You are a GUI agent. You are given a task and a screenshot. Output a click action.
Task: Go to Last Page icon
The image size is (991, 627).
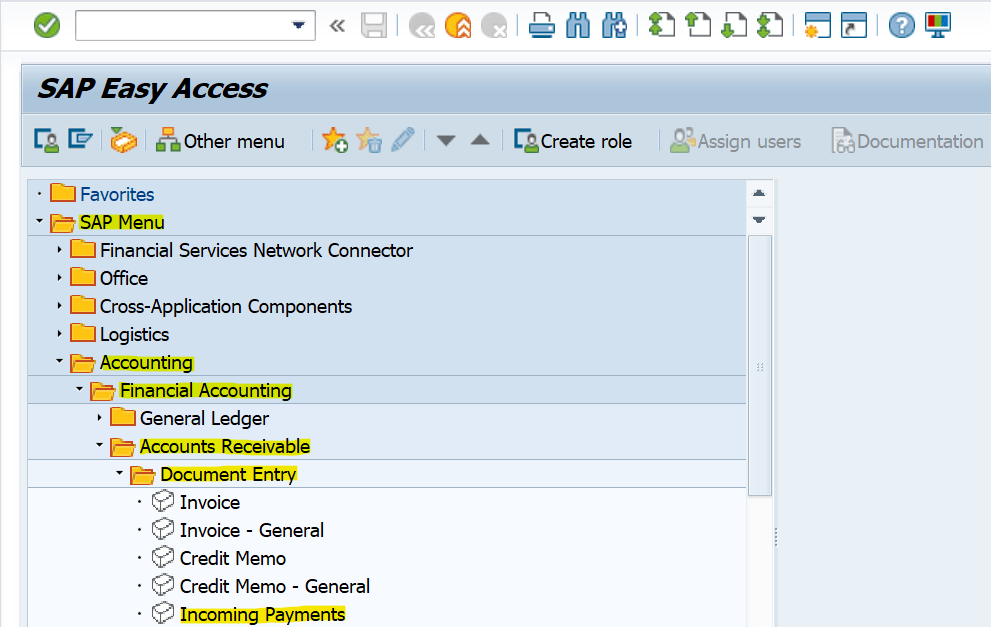[770, 25]
